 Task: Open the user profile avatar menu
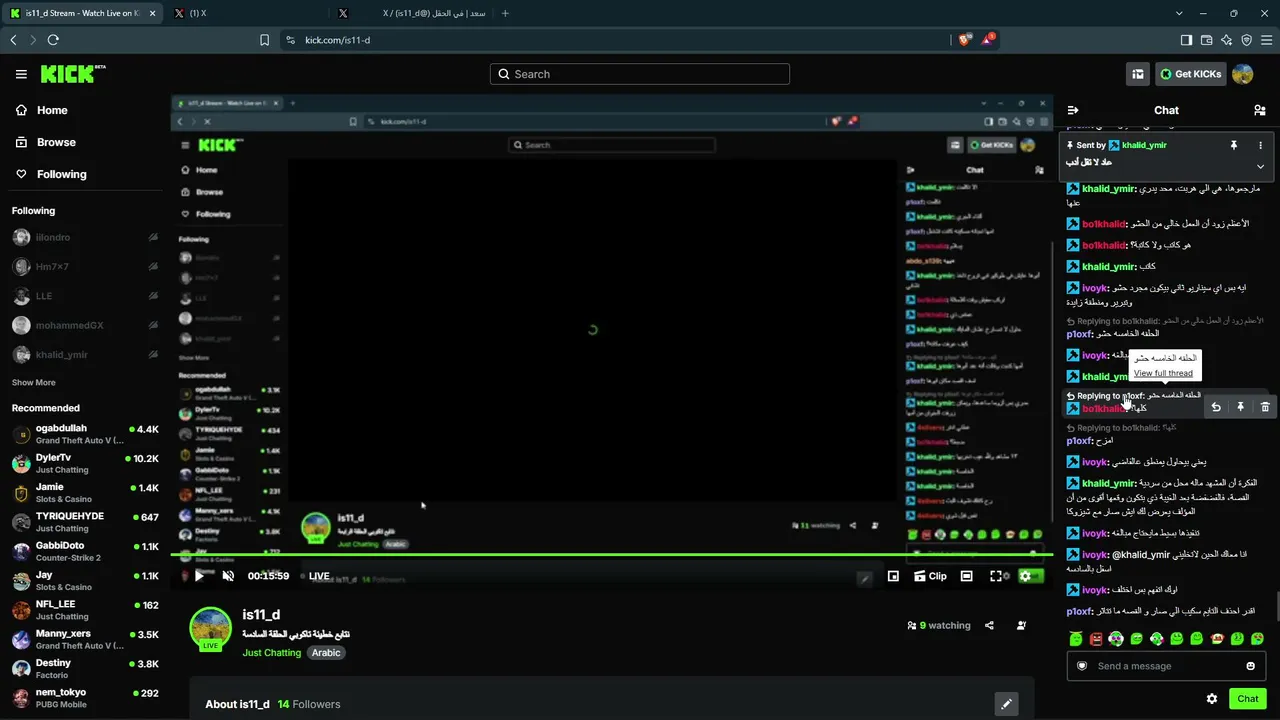click(x=1243, y=74)
